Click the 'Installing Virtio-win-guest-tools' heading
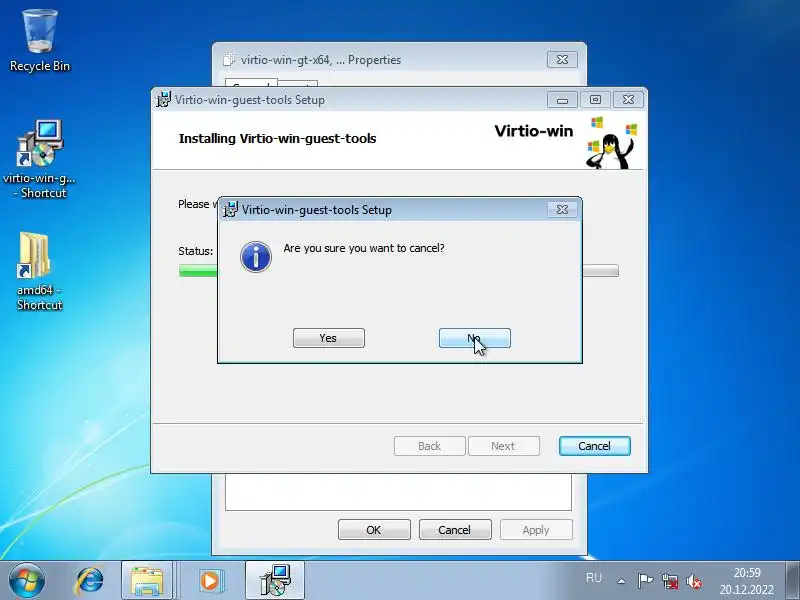This screenshot has width=800, height=600. [278, 138]
